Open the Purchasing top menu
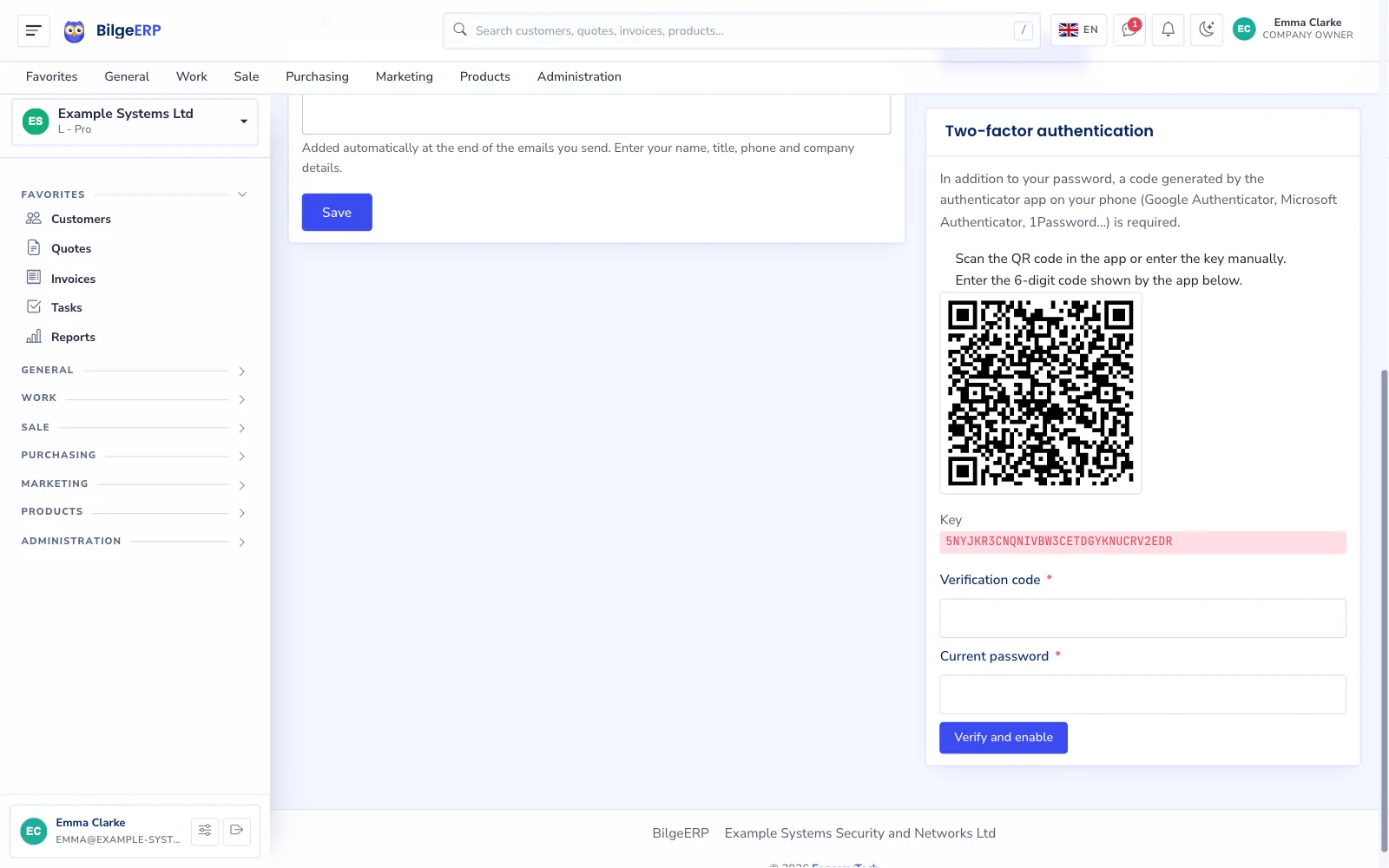The image size is (1389, 868). 317,76
